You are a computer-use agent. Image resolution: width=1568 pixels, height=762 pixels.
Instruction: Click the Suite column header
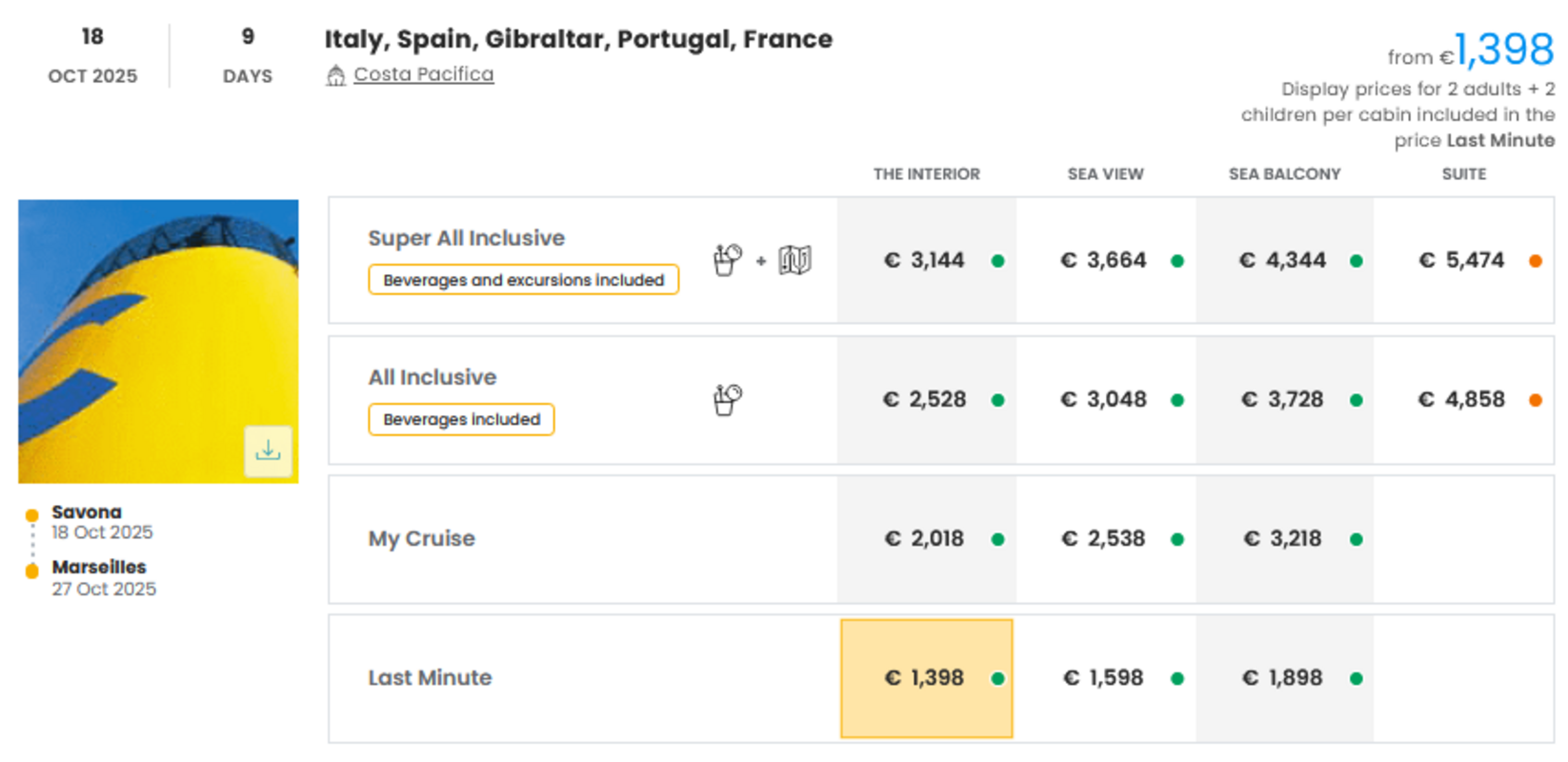pyautogui.click(x=1463, y=174)
